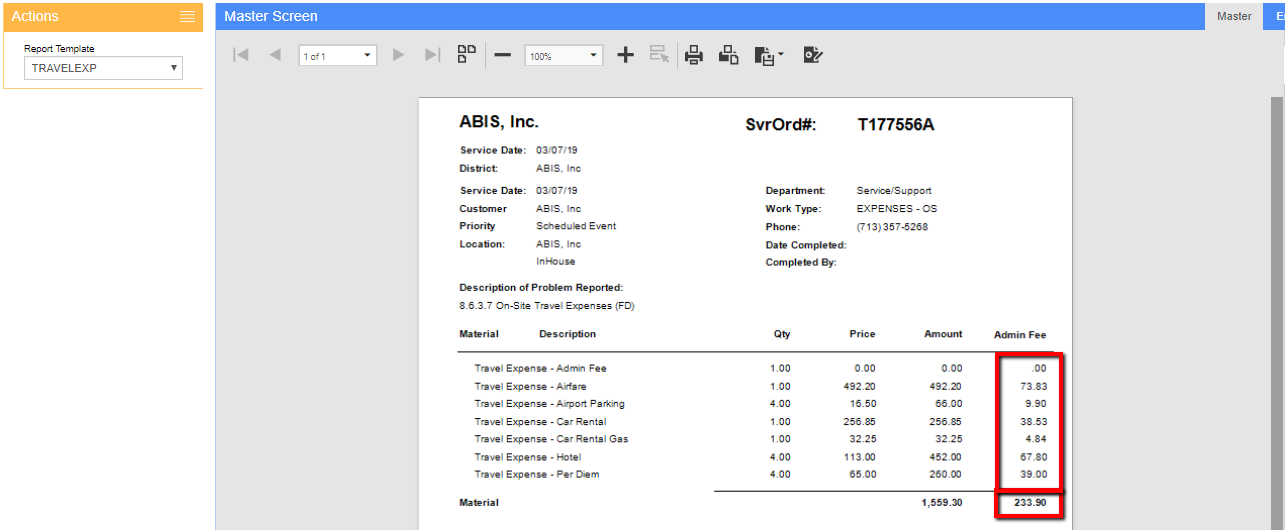The width and height of the screenshot is (1285, 530).
Task: Zoom out with the minus icon
Action: [503, 56]
